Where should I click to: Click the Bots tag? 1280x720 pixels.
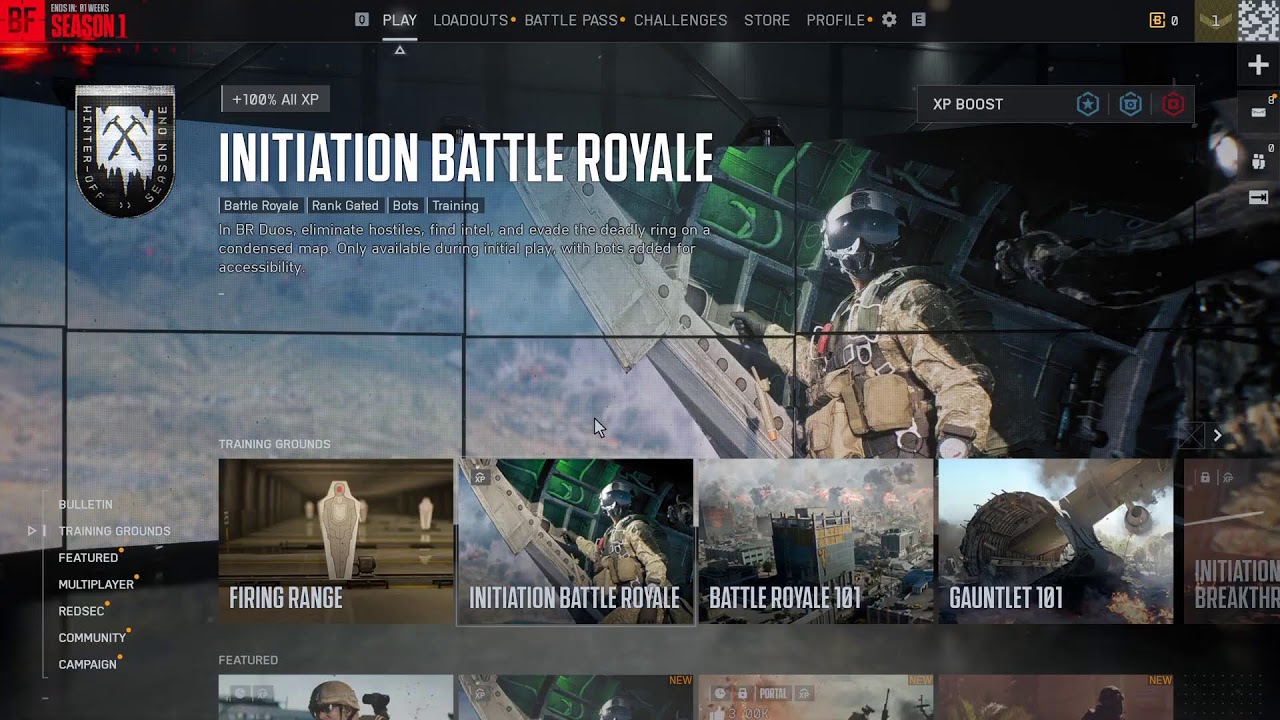pyautogui.click(x=405, y=205)
